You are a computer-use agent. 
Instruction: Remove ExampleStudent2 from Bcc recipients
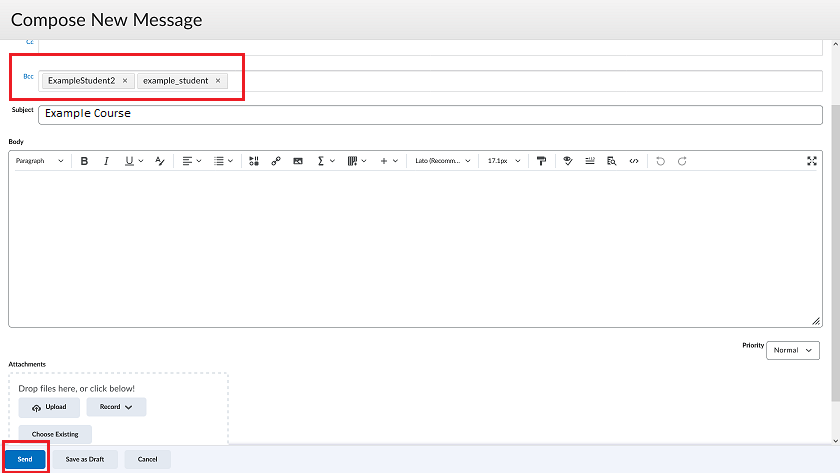tap(125, 81)
